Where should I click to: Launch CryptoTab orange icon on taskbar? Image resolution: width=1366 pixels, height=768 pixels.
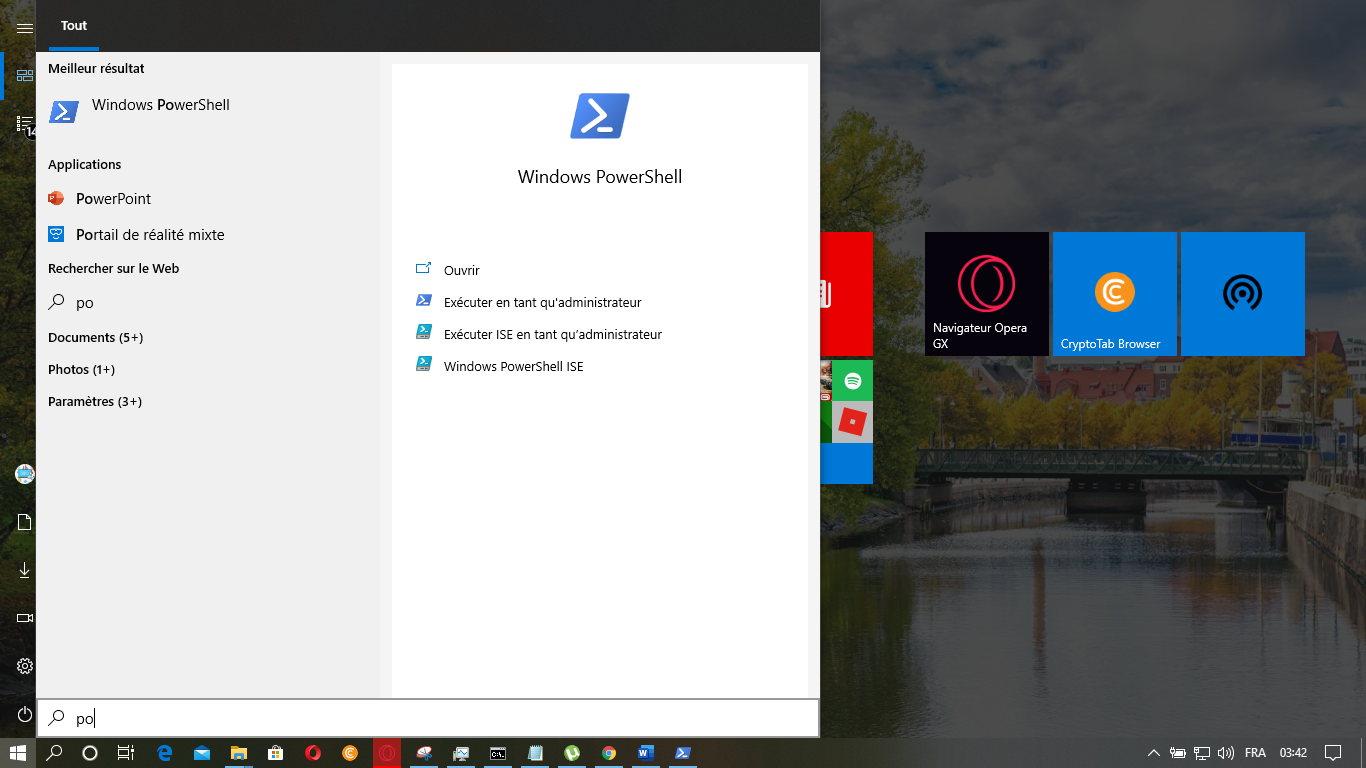(350, 753)
